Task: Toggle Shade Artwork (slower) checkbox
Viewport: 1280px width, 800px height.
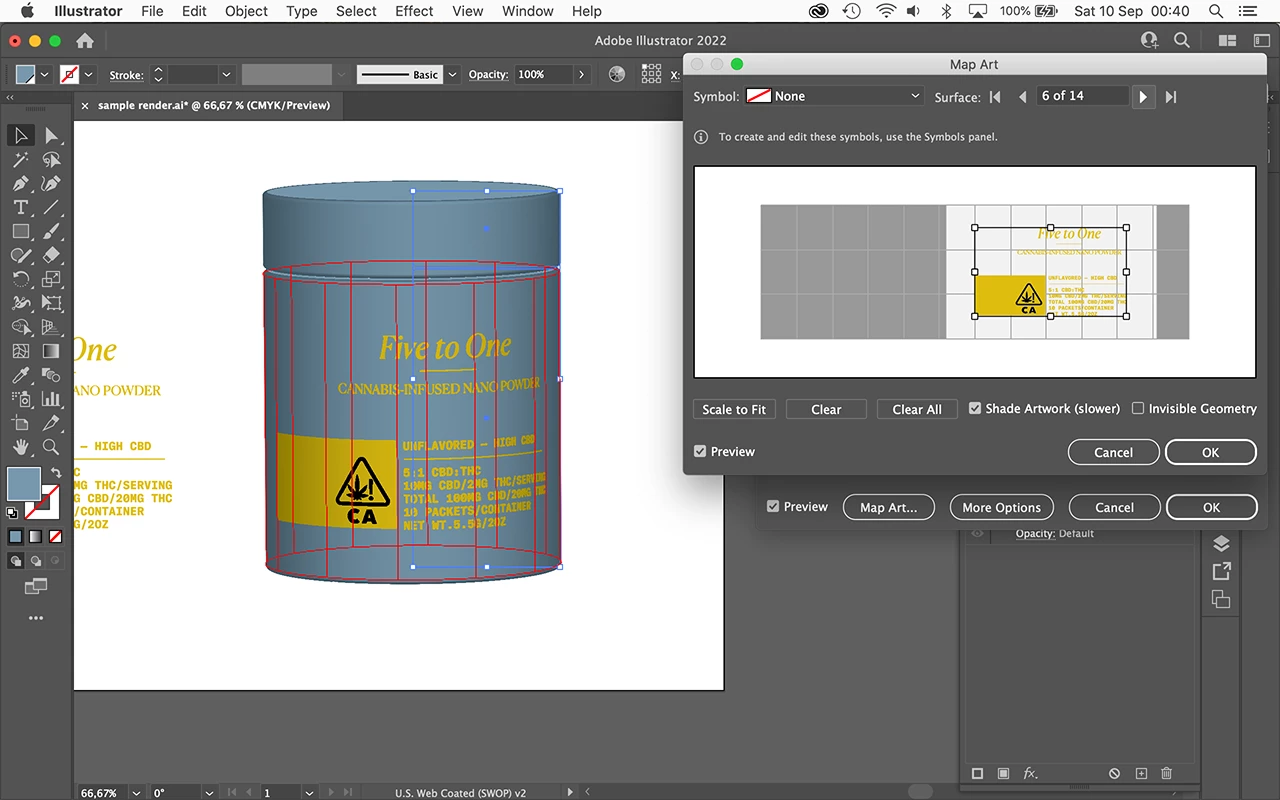Action: tap(975, 409)
